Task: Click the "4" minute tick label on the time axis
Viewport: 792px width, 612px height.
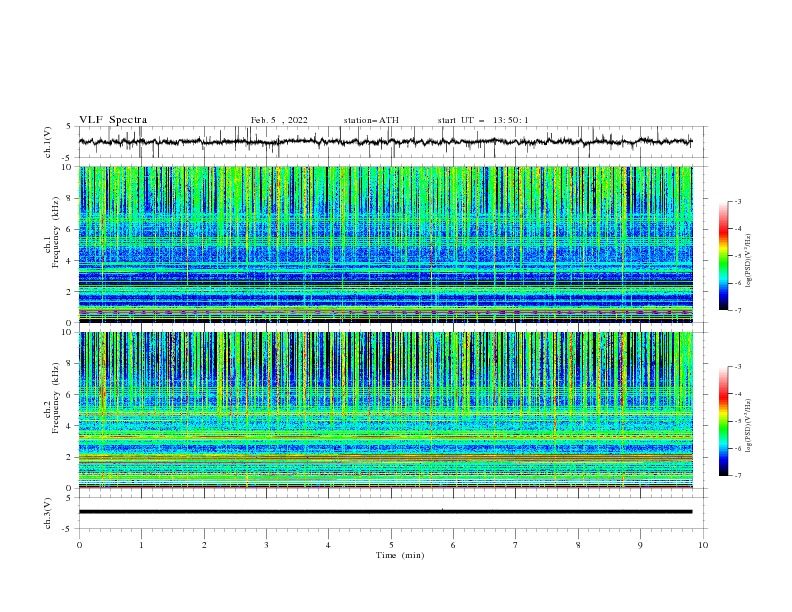Action: [x=328, y=545]
